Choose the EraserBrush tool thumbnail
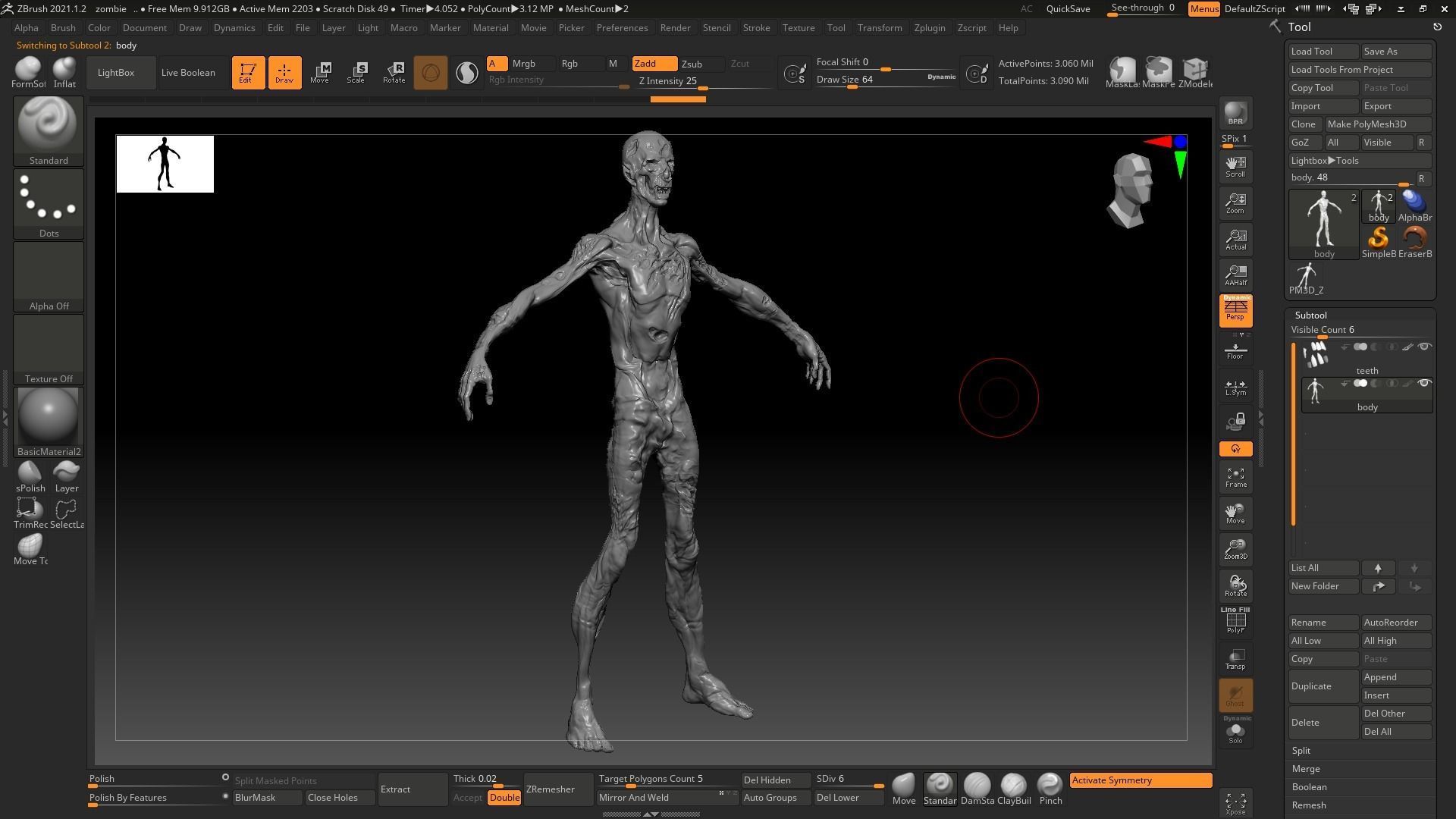The height and width of the screenshot is (819, 1456). point(1414,243)
